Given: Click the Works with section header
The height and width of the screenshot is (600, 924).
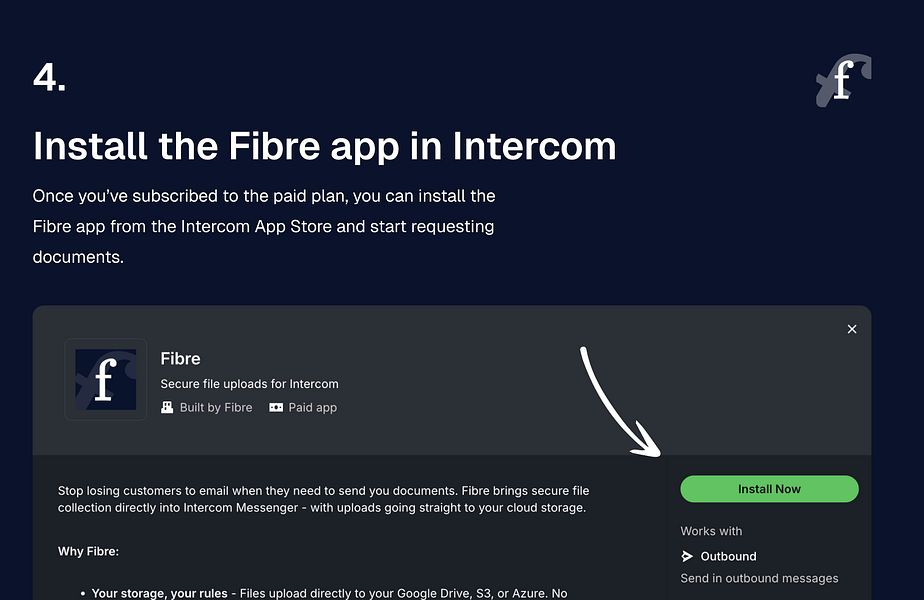Looking at the screenshot, I should coord(711,531).
